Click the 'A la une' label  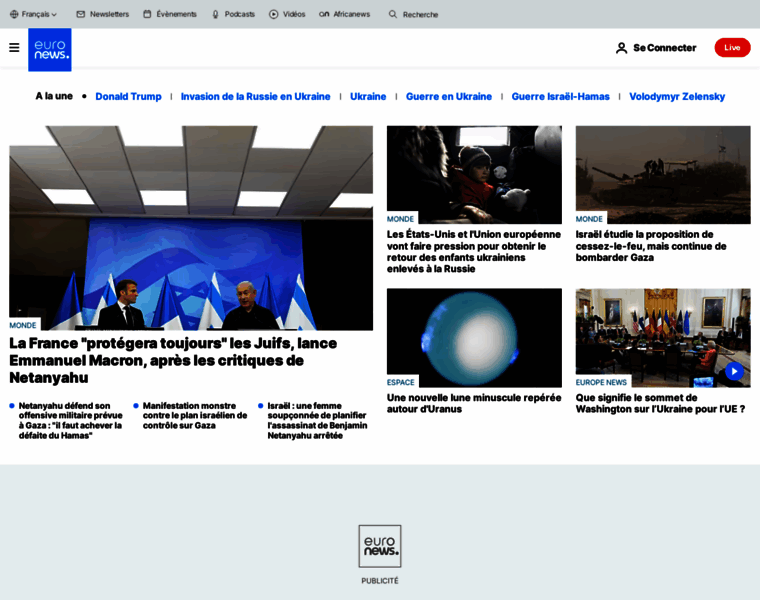pyautogui.click(x=54, y=96)
